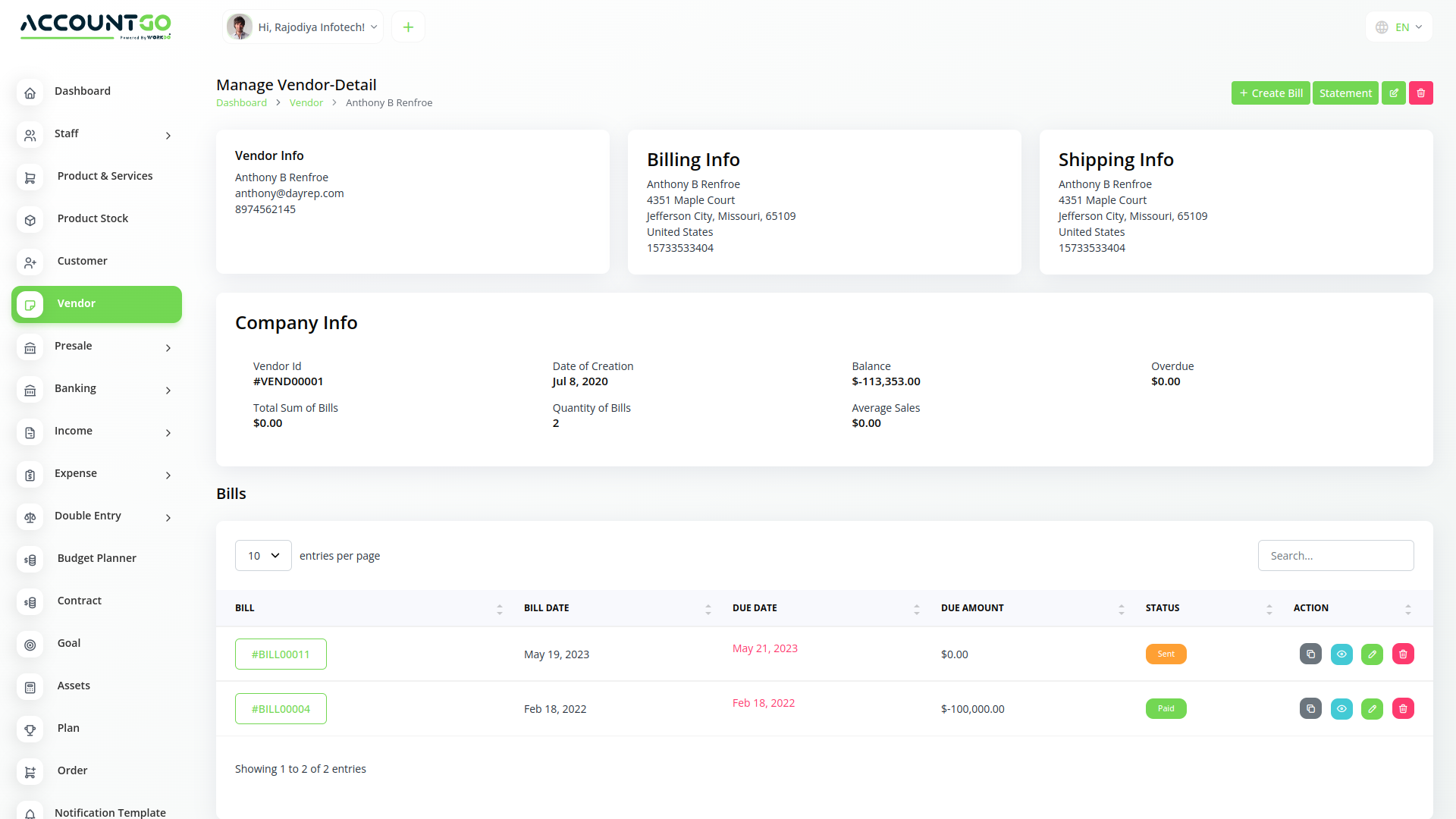Click the quick add plus icon in header

point(408,27)
